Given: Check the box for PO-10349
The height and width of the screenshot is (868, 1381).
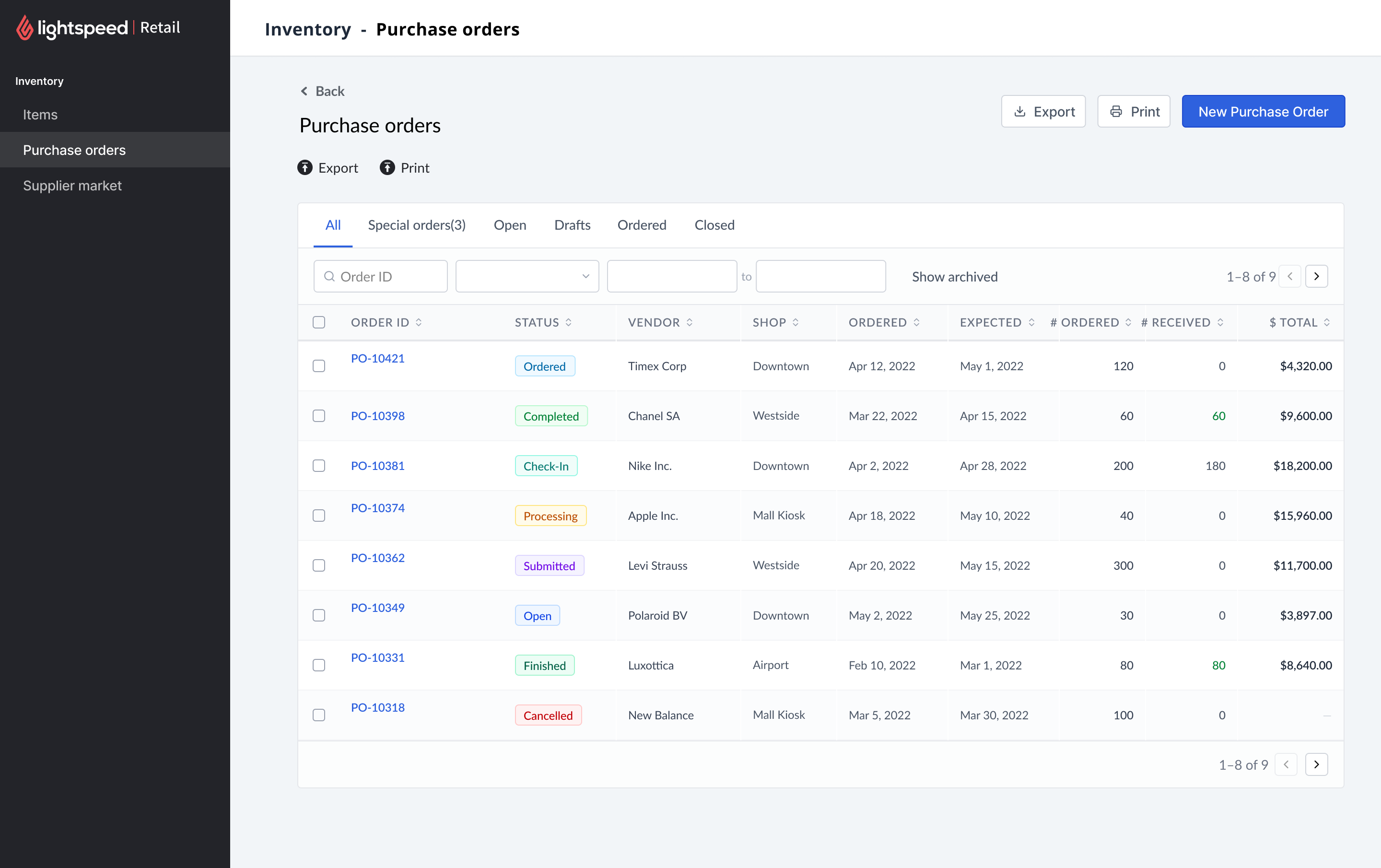Looking at the screenshot, I should pyautogui.click(x=319, y=616).
